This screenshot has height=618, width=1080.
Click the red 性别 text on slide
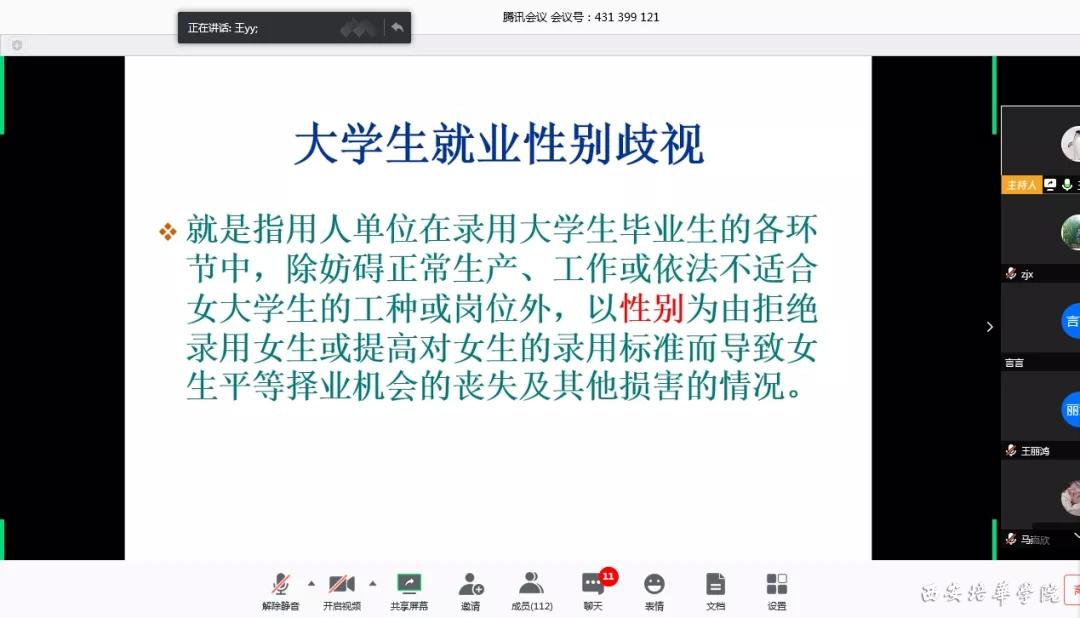click(x=650, y=308)
